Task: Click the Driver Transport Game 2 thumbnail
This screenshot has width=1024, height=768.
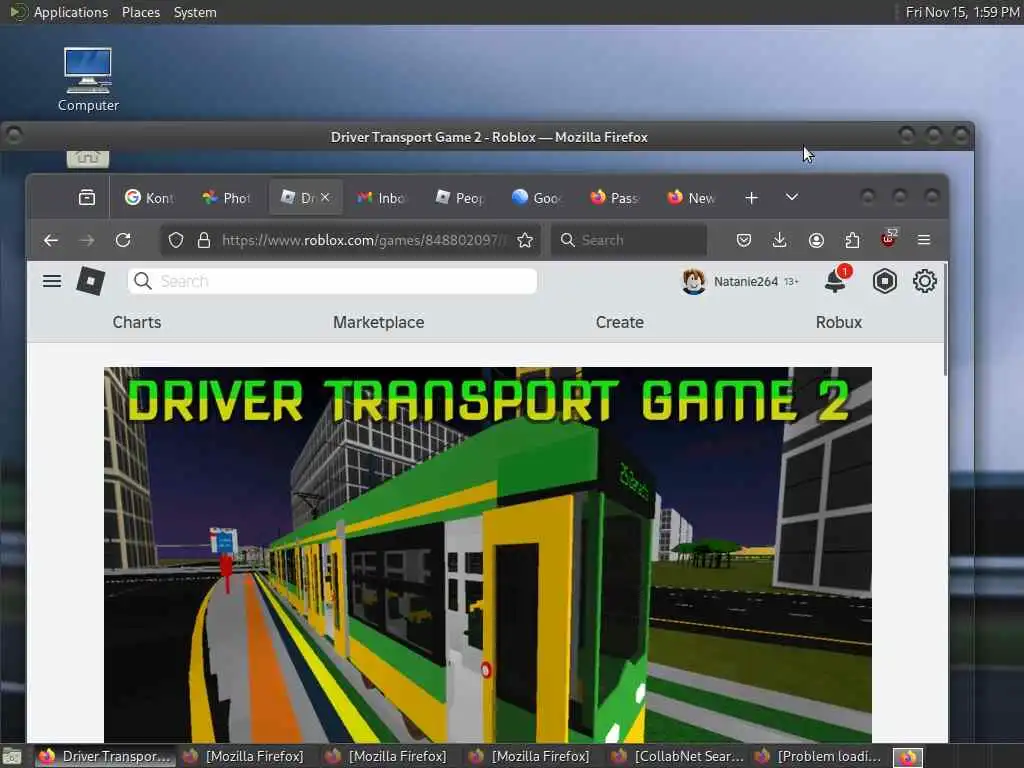Action: click(x=488, y=554)
